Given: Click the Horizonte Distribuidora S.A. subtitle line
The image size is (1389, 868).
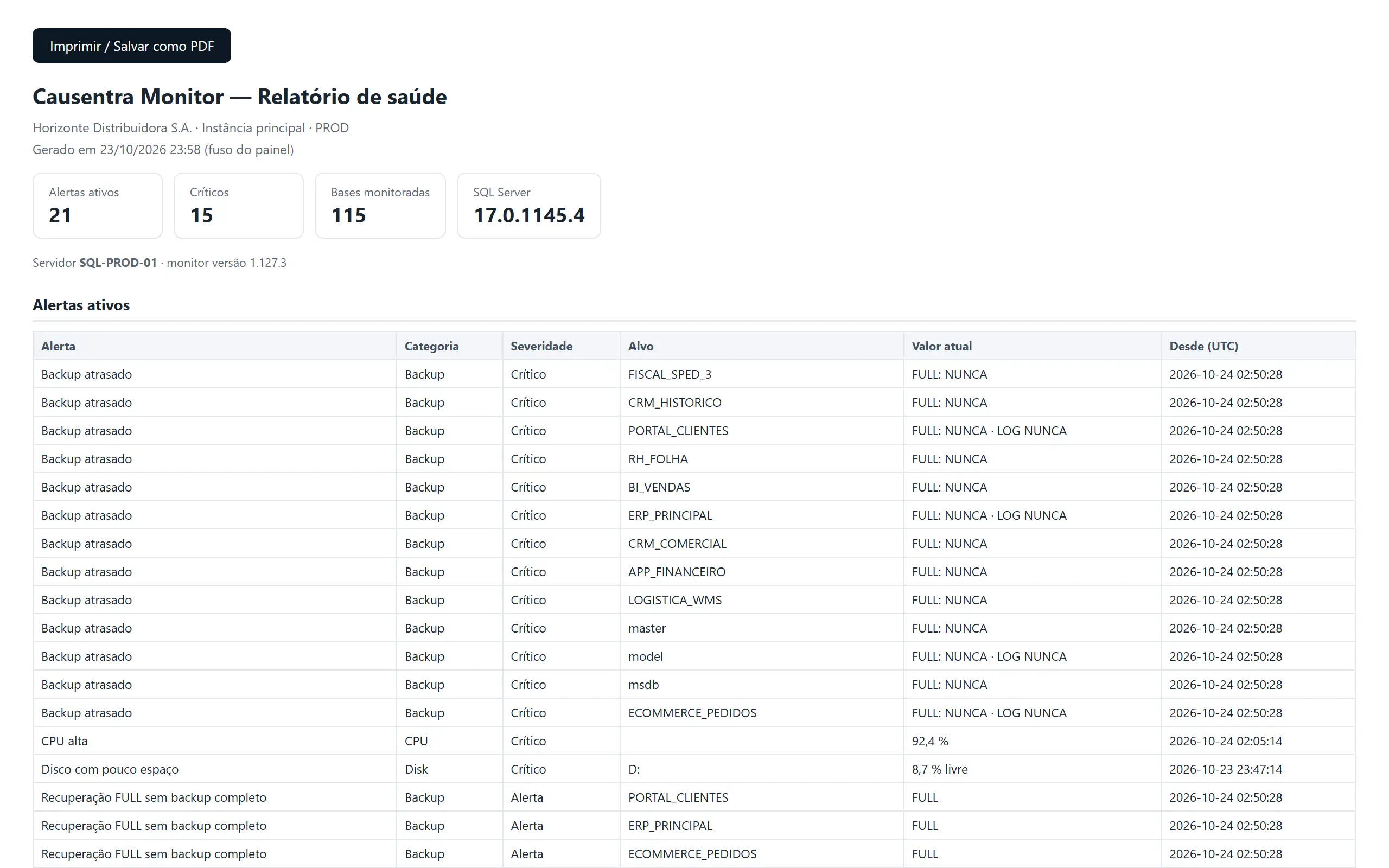Looking at the screenshot, I should pyautogui.click(x=190, y=128).
